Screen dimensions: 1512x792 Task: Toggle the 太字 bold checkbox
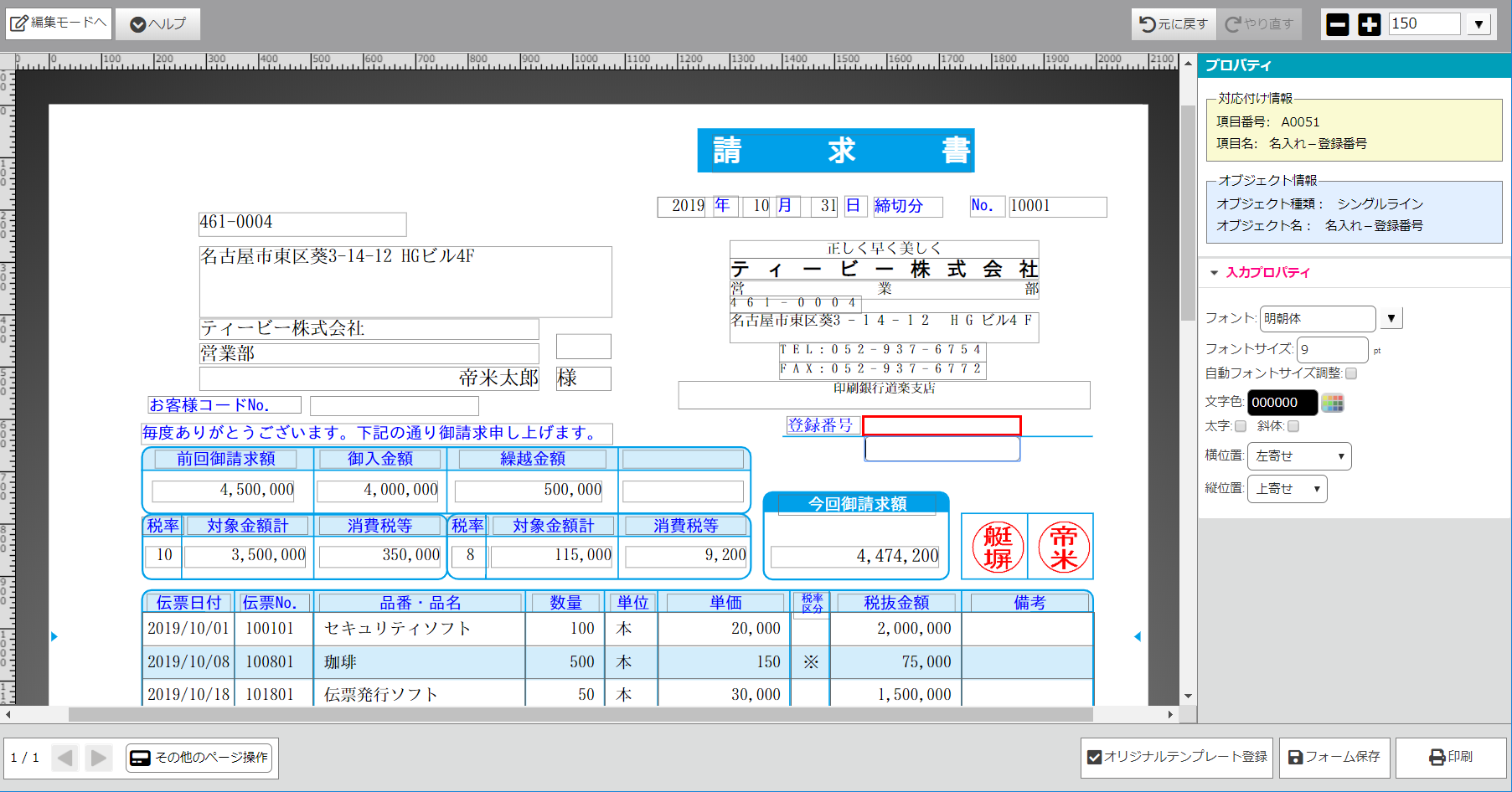click(x=1241, y=426)
